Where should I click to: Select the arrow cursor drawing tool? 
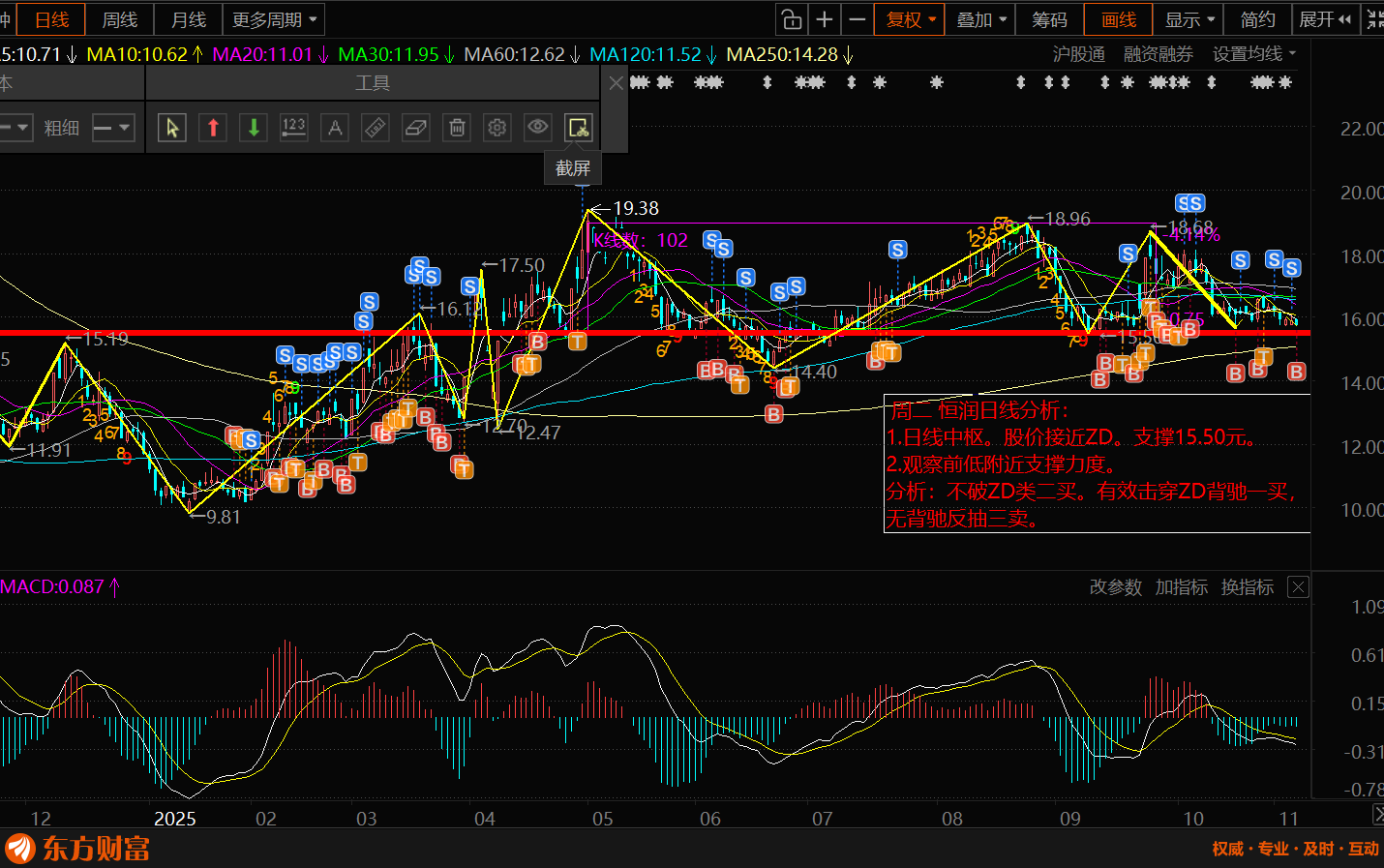coord(172,128)
